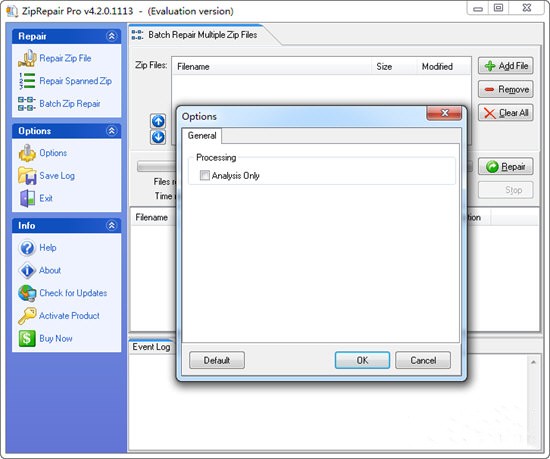Maximize the ZipRepair Pro window
This screenshot has width=550, height=459.
click(x=498, y=8)
